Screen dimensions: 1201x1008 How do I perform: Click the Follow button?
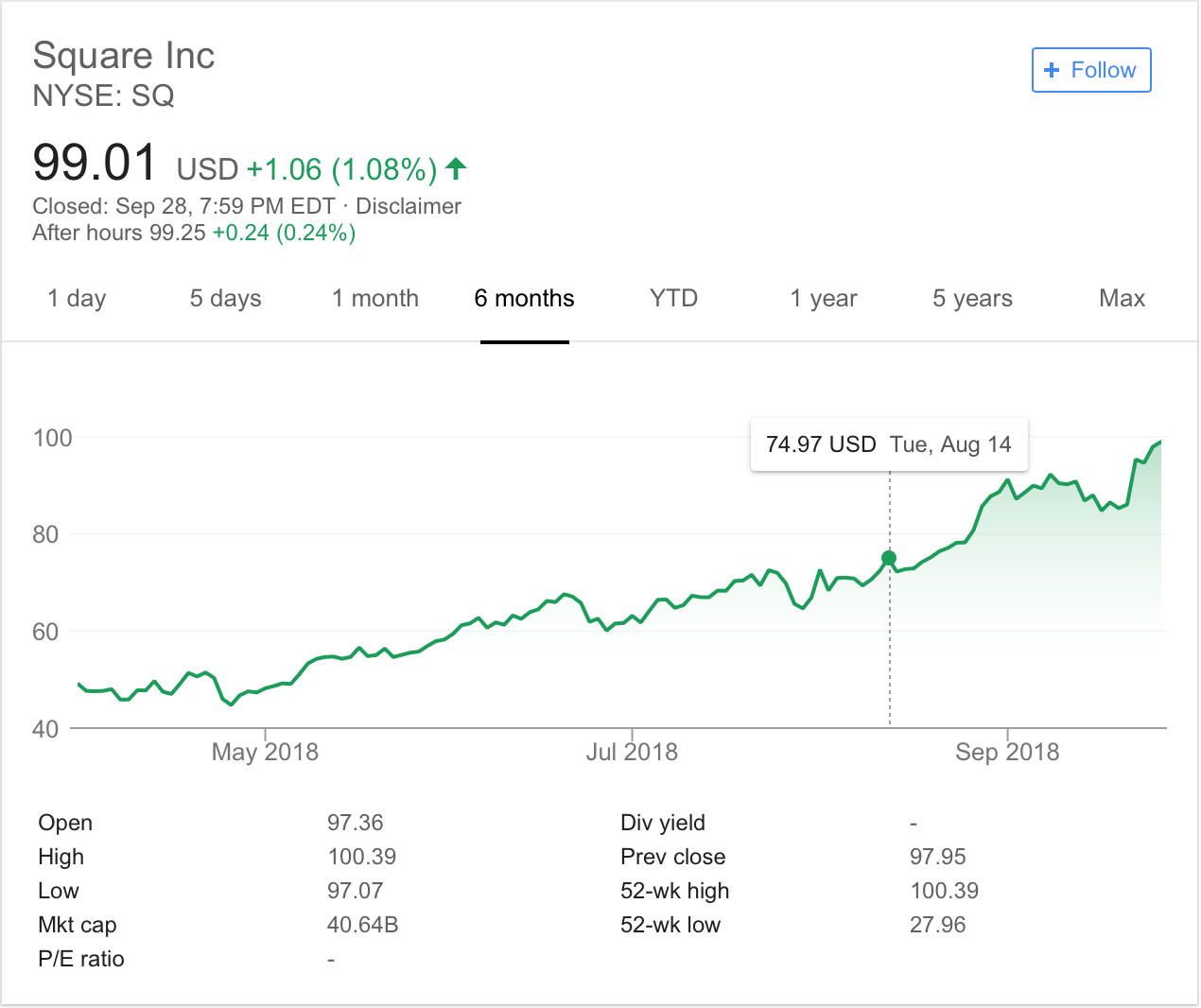(1091, 70)
